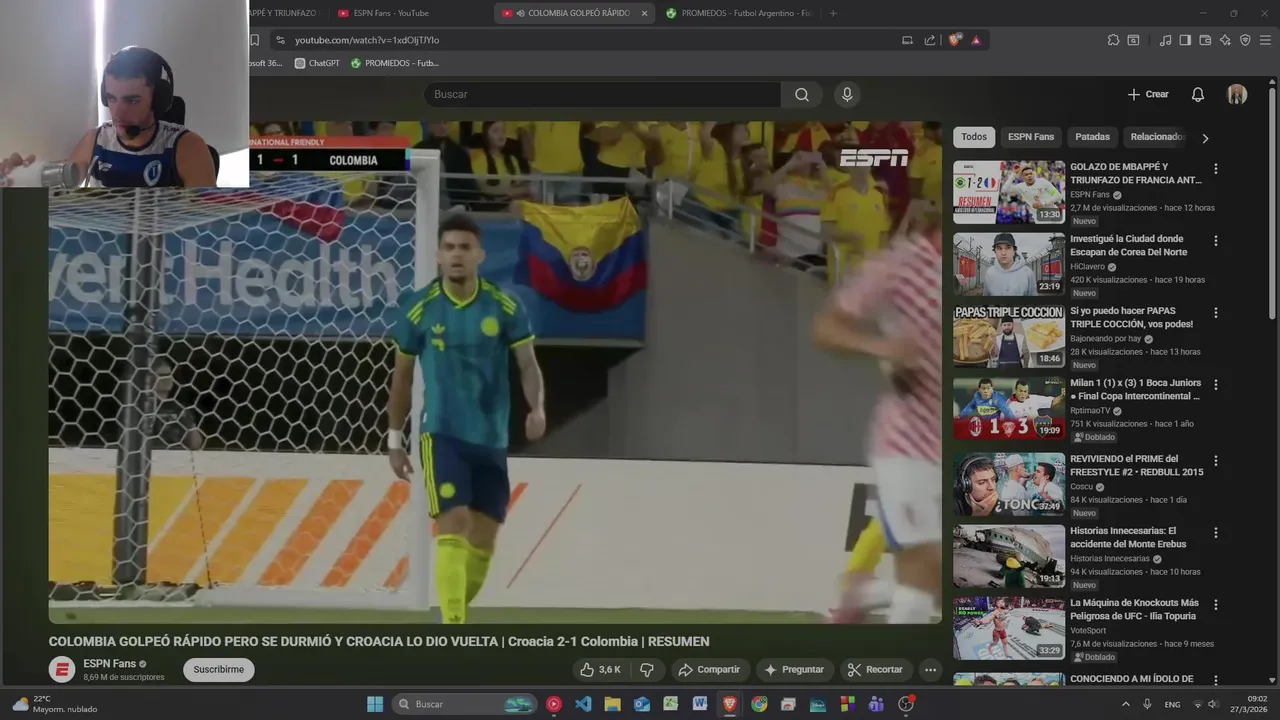The image size is (1280, 720).
Task: Open ChatGPT bookmark
Action: click(317, 63)
